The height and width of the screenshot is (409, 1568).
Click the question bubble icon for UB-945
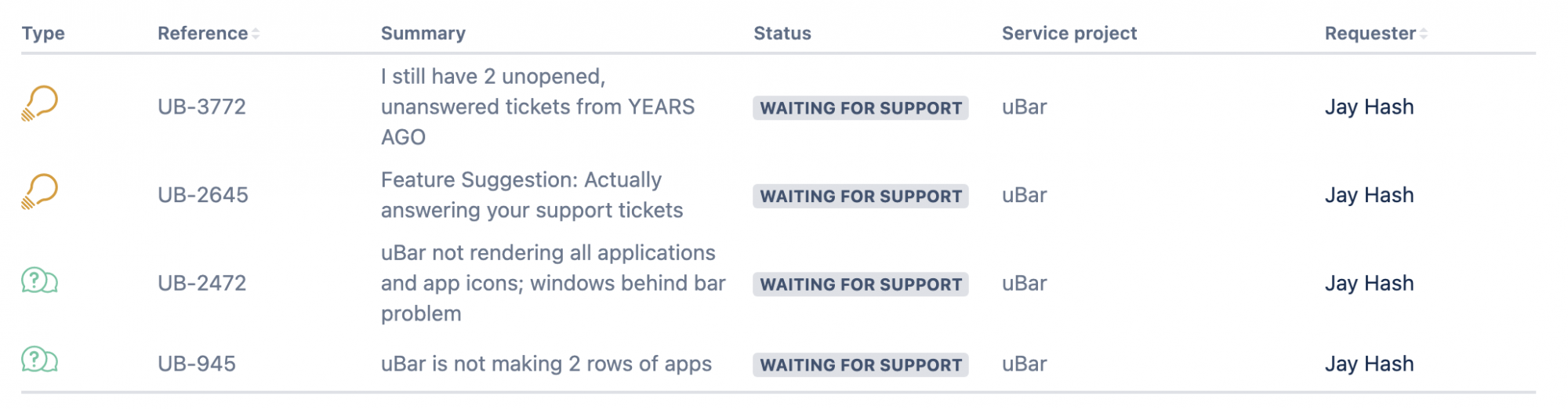click(x=40, y=360)
